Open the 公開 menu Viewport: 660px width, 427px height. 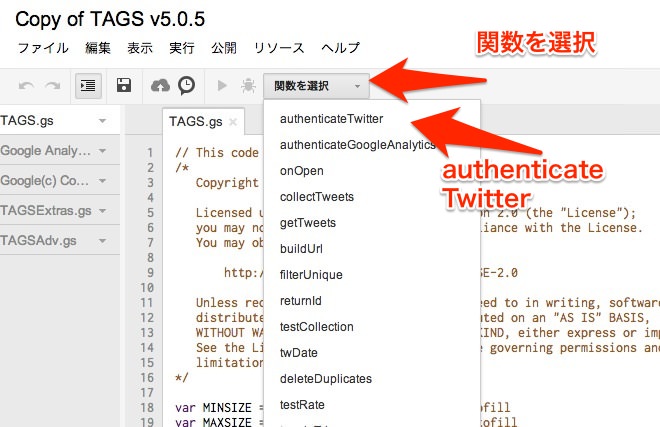tap(224, 48)
